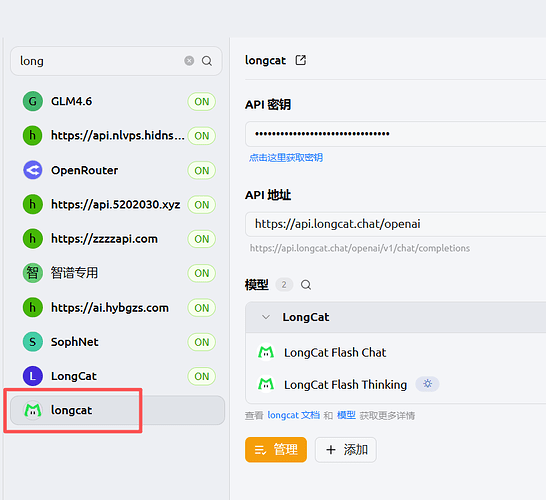Click the avatar of ai.hybgzs.com provider
The width and height of the screenshot is (546, 500).
tap(33, 308)
